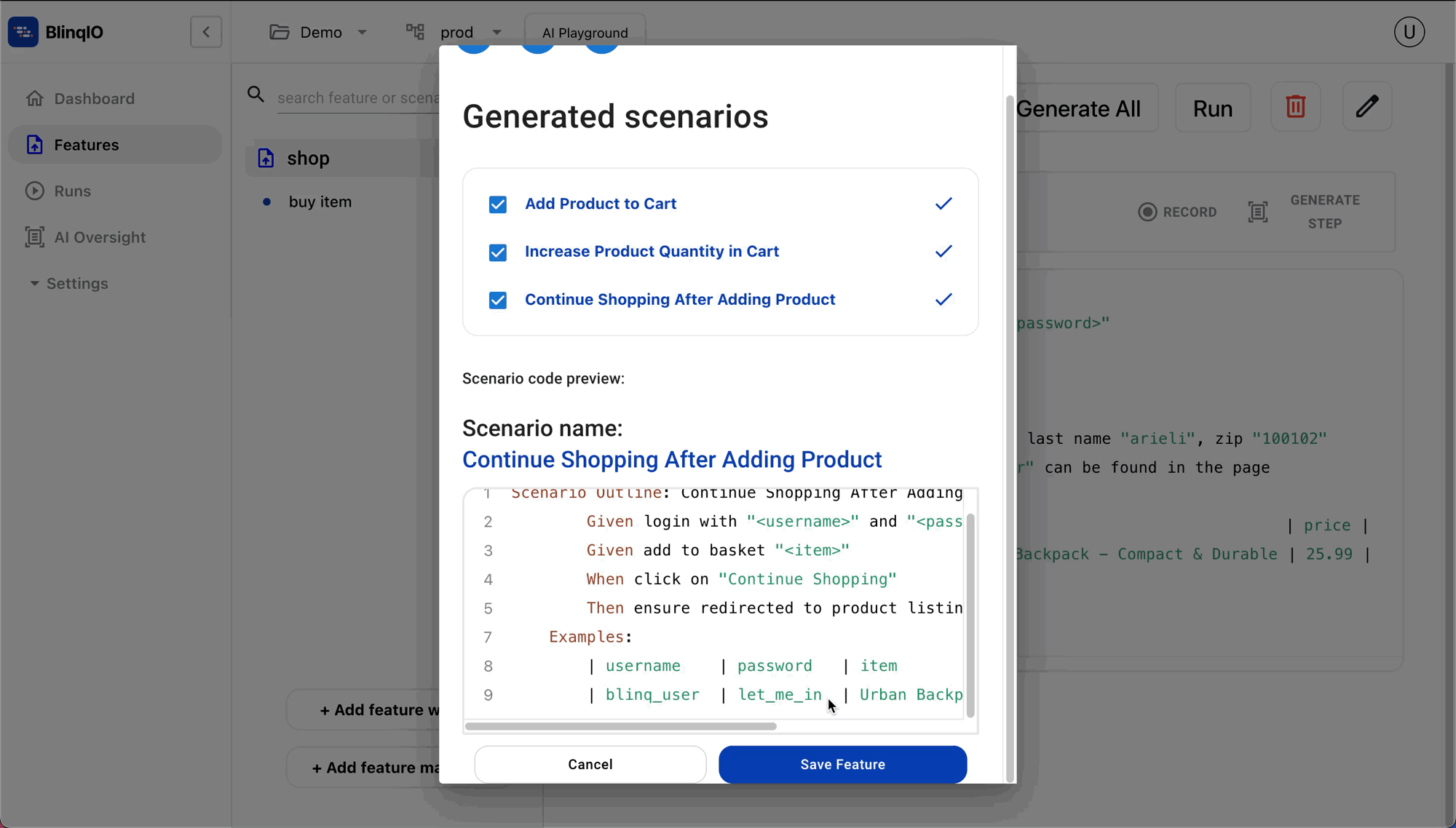The width and height of the screenshot is (1456, 828).
Task: Open the Dashboard page
Action: pyautogui.click(x=115, y=98)
